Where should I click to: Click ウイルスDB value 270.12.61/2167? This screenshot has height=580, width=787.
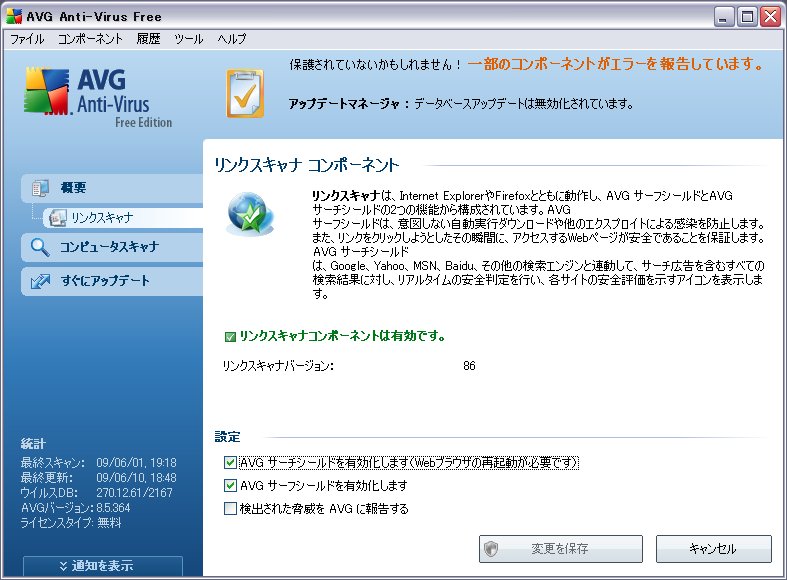(x=134, y=493)
